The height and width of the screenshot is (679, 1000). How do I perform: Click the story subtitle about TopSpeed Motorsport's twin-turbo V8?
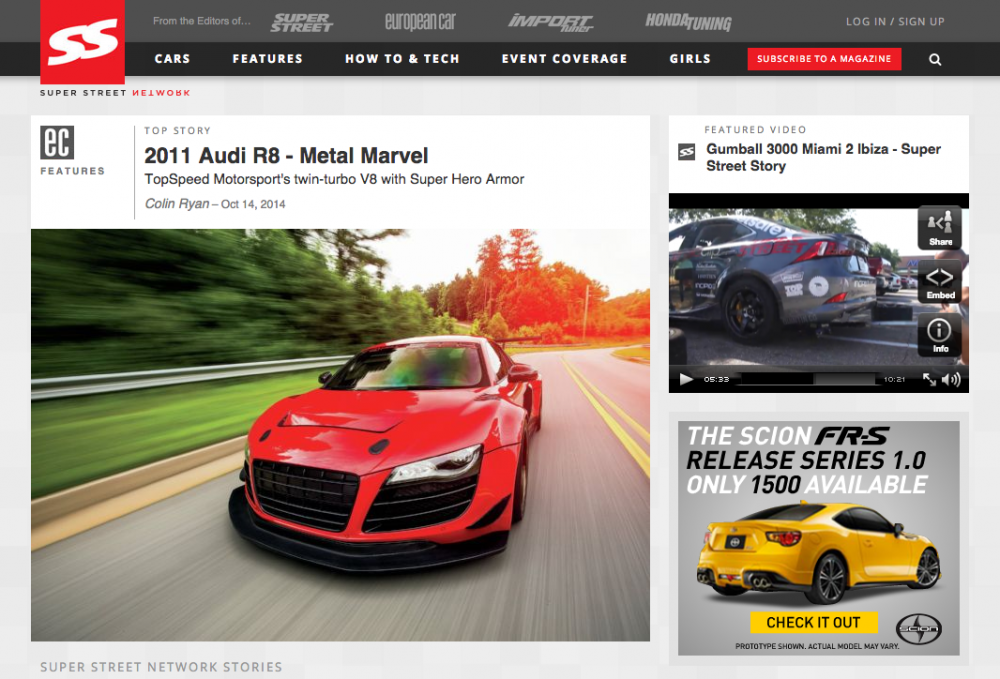[334, 179]
